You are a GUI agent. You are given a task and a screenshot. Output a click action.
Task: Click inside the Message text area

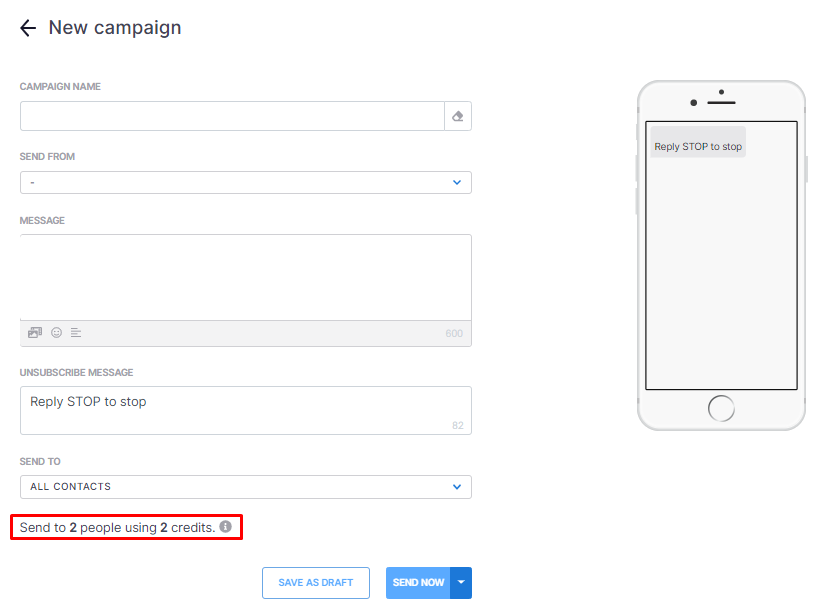(x=246, y=277)
